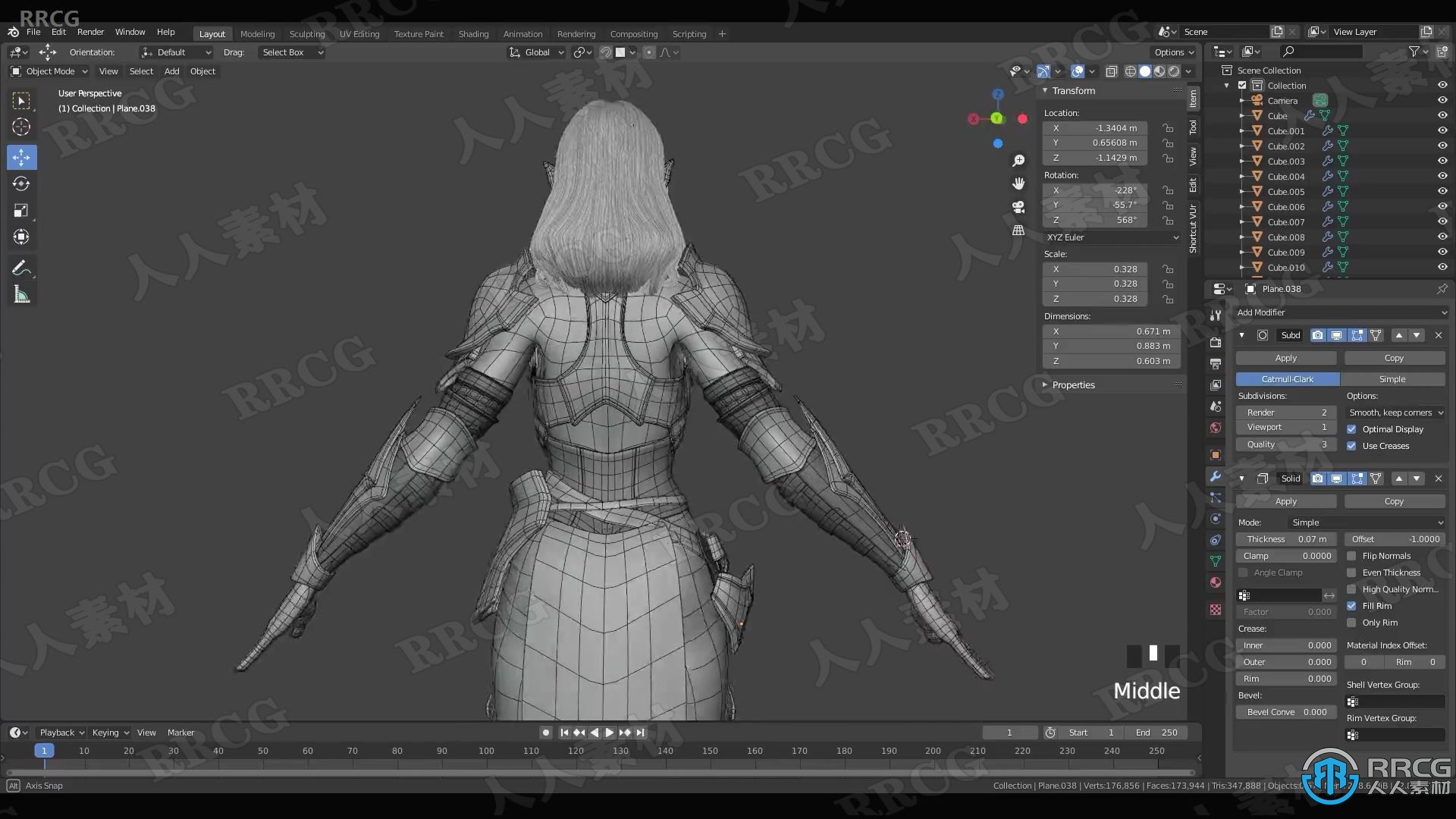Click Location X value field
The width and height of the screenshot is (1456, 819).
tap(1095, 128)
